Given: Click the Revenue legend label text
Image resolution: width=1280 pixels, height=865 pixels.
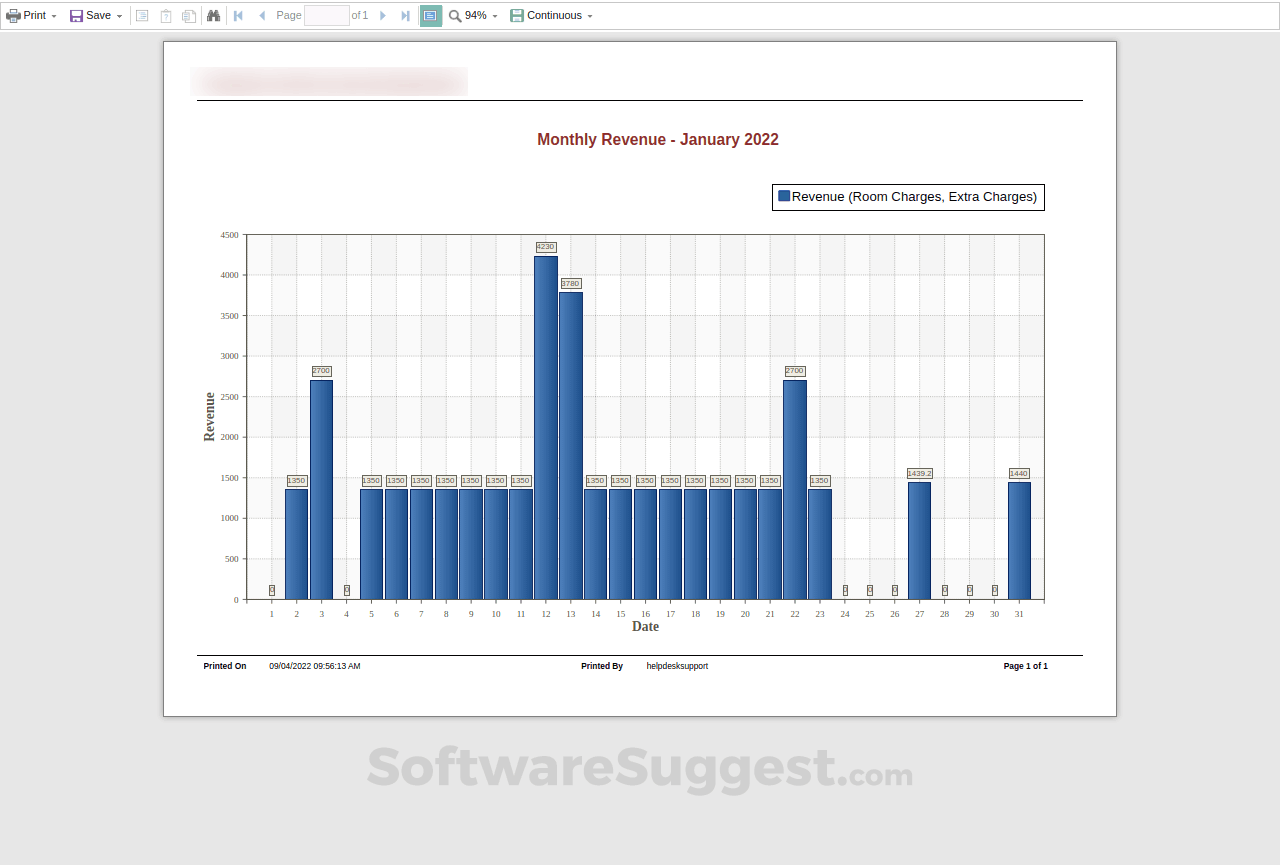Looking at the screenshot, I should pyautogui.click(x=914, y=197).
